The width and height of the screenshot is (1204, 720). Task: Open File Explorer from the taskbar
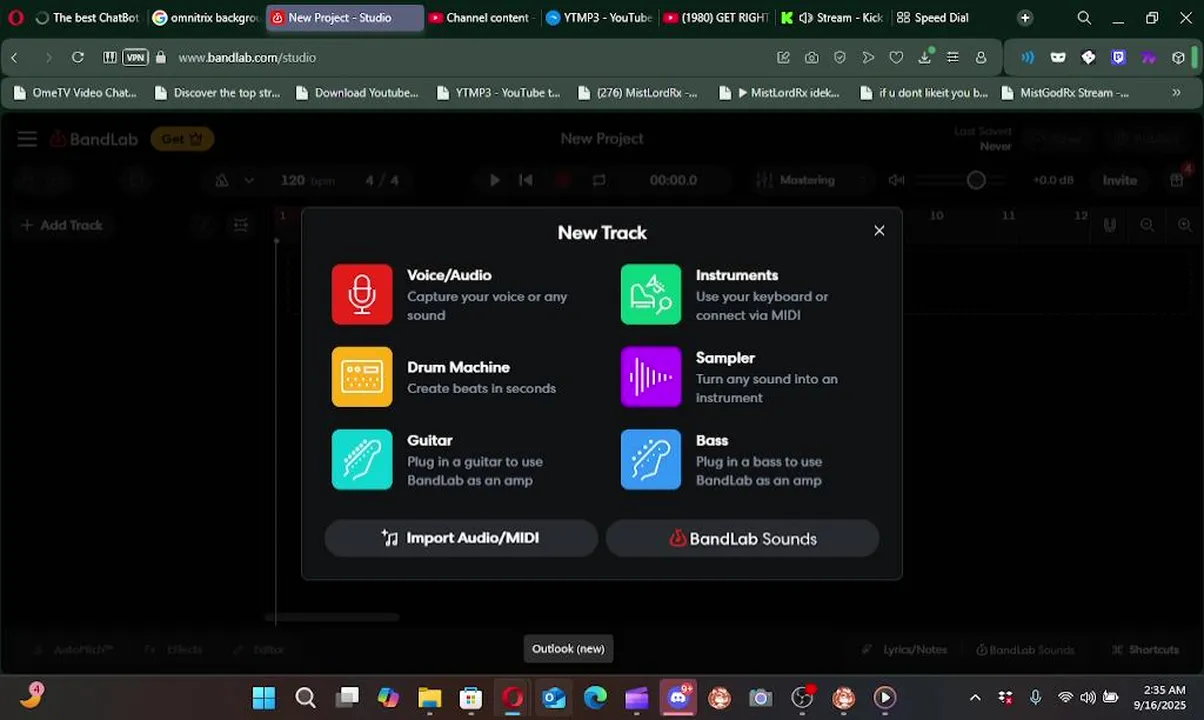429,697
